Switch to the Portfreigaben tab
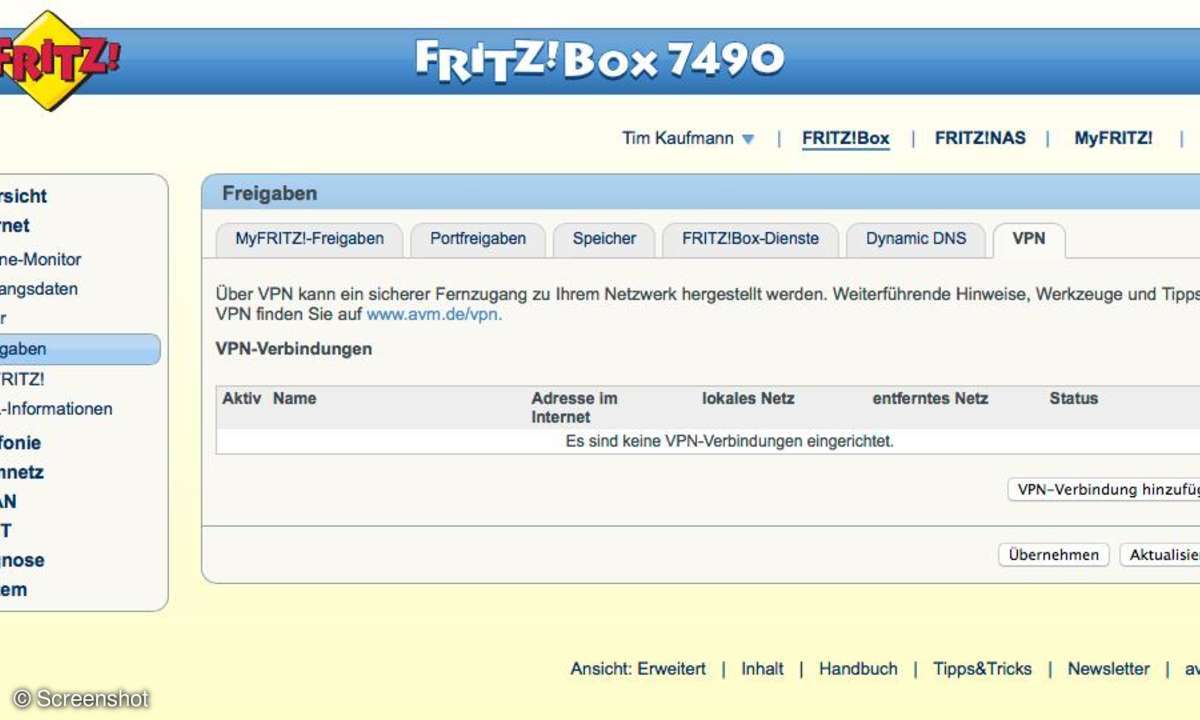The height and width of the screenshot is (720, 1200). pyautogui.click(x=478, y=239)
